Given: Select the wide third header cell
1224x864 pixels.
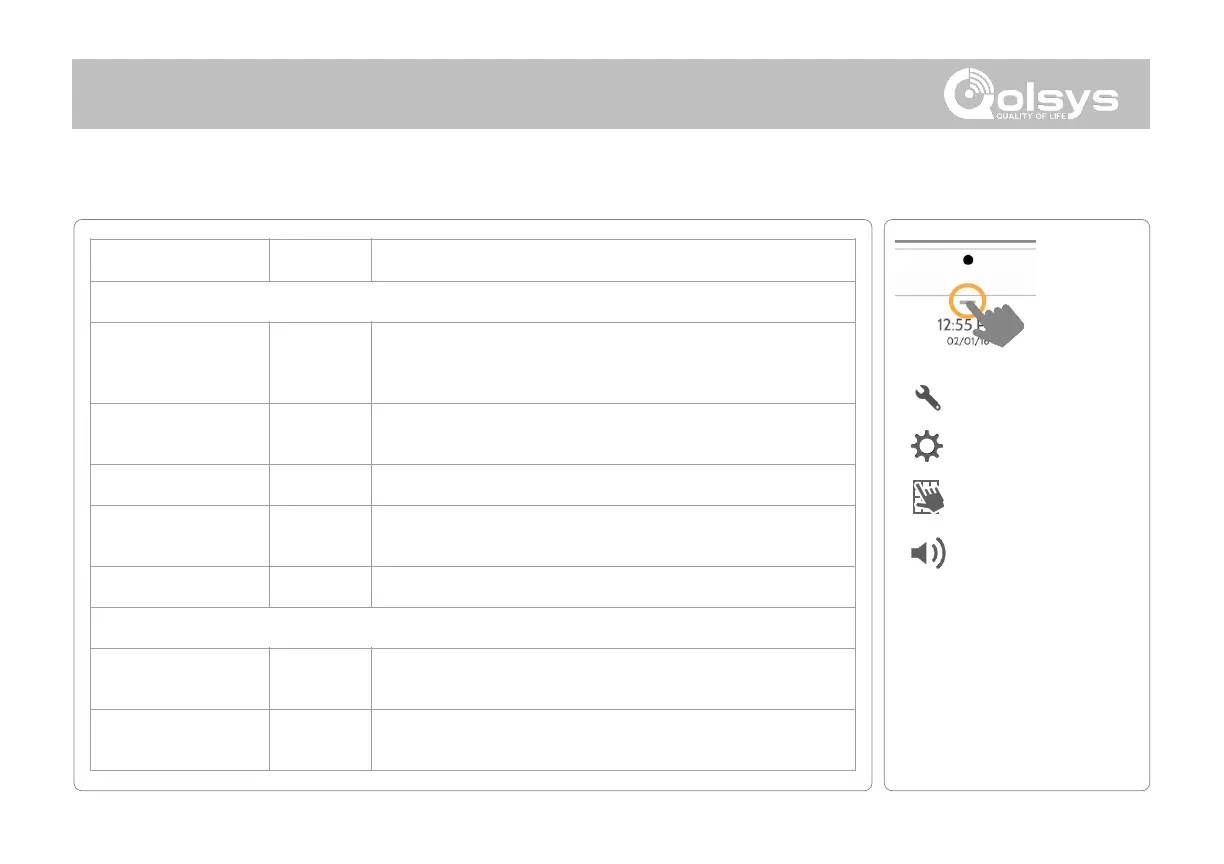Looking at the screenshot, I should pyautogui.click(x=613, y=260).
